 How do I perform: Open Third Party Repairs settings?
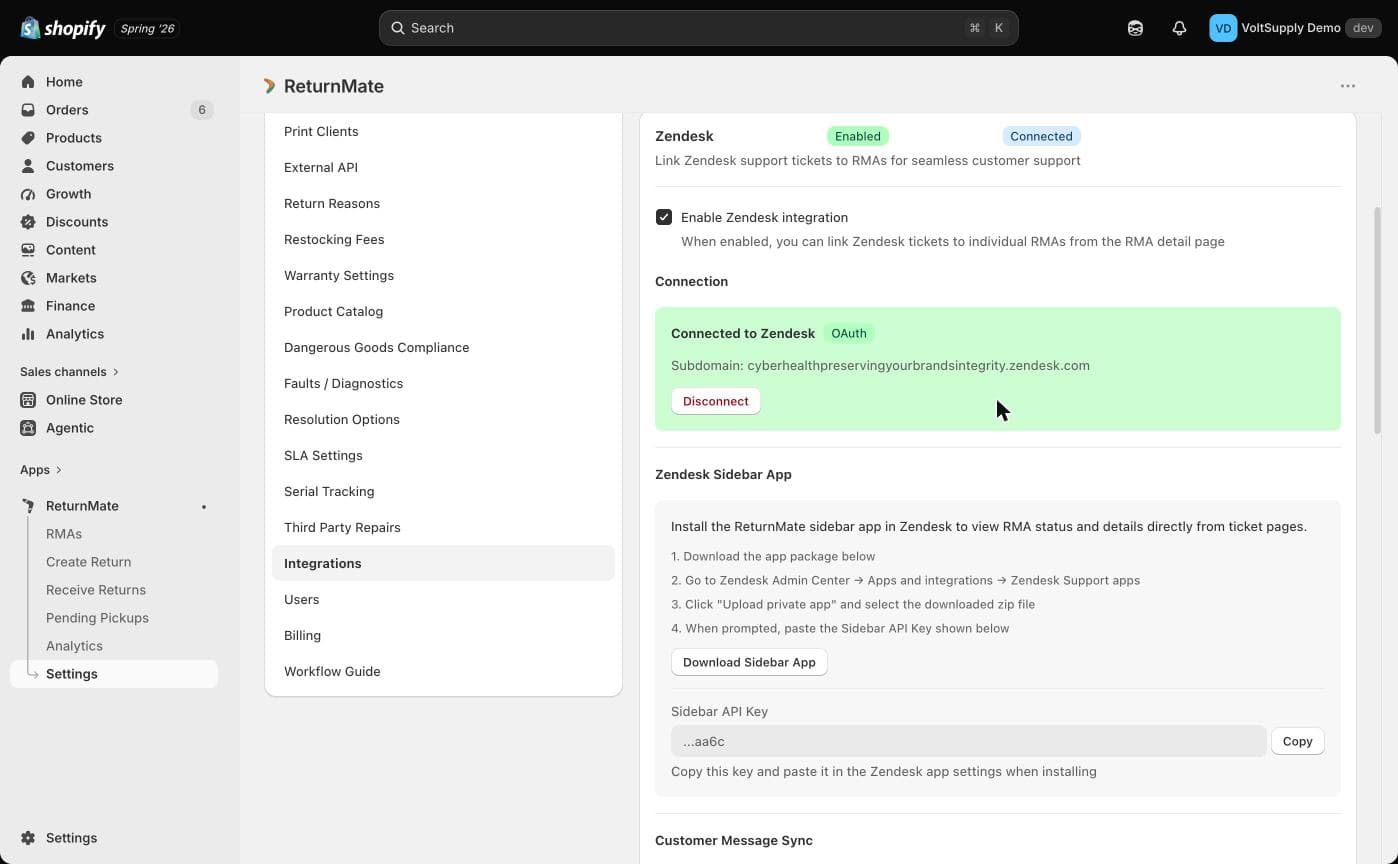coord(443,528)
